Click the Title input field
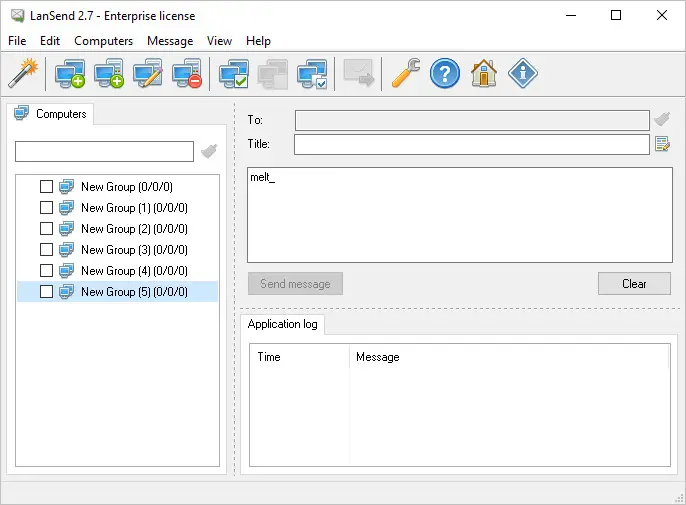This screenshot has height=505, width=686. click(472, 144)
